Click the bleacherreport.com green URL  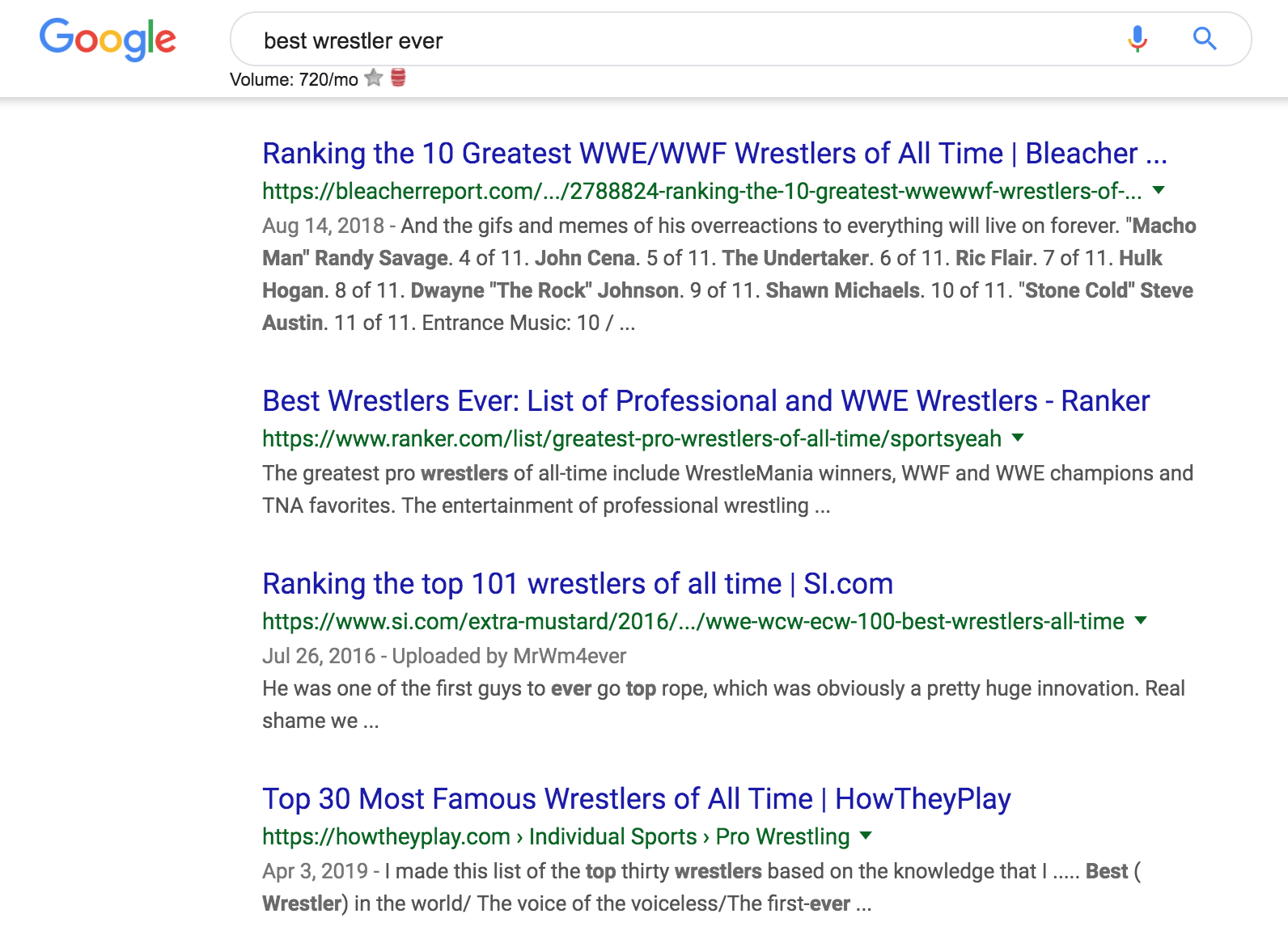point(701,191)
